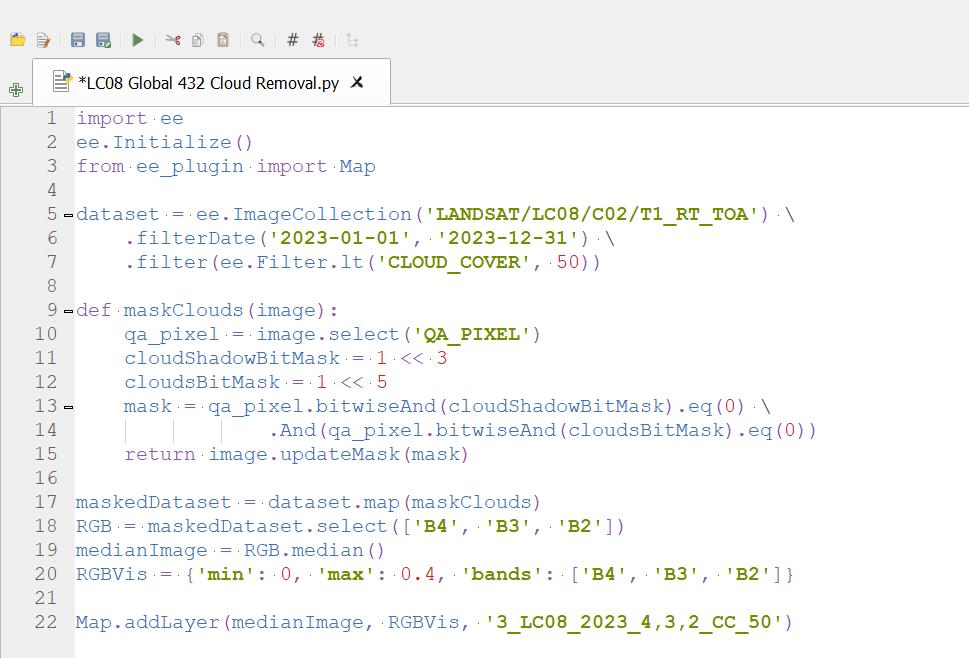Click 'cloudsBitMask = 1 << 5' line
Screen dimensions: 969x658
[256, 382]
